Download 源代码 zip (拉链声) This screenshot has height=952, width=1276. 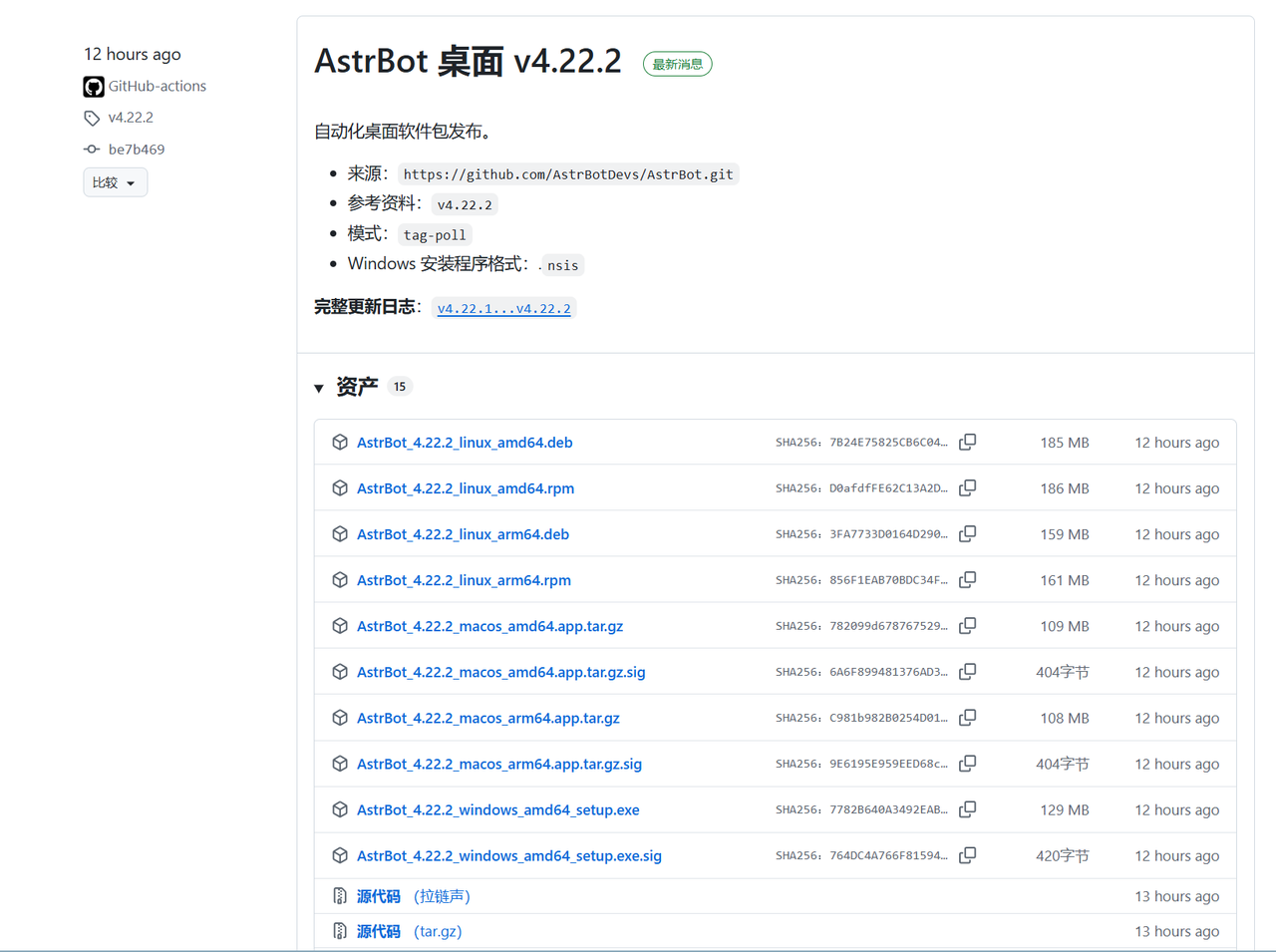tap(414, 896)
